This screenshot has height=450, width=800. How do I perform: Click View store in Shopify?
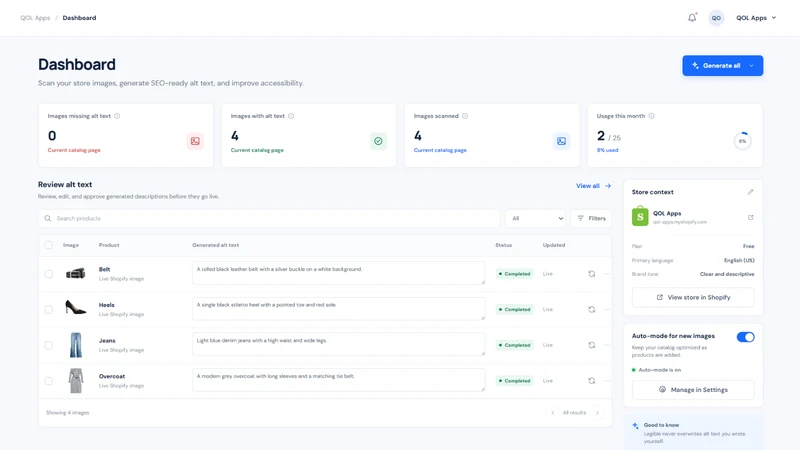pos(693,297)
